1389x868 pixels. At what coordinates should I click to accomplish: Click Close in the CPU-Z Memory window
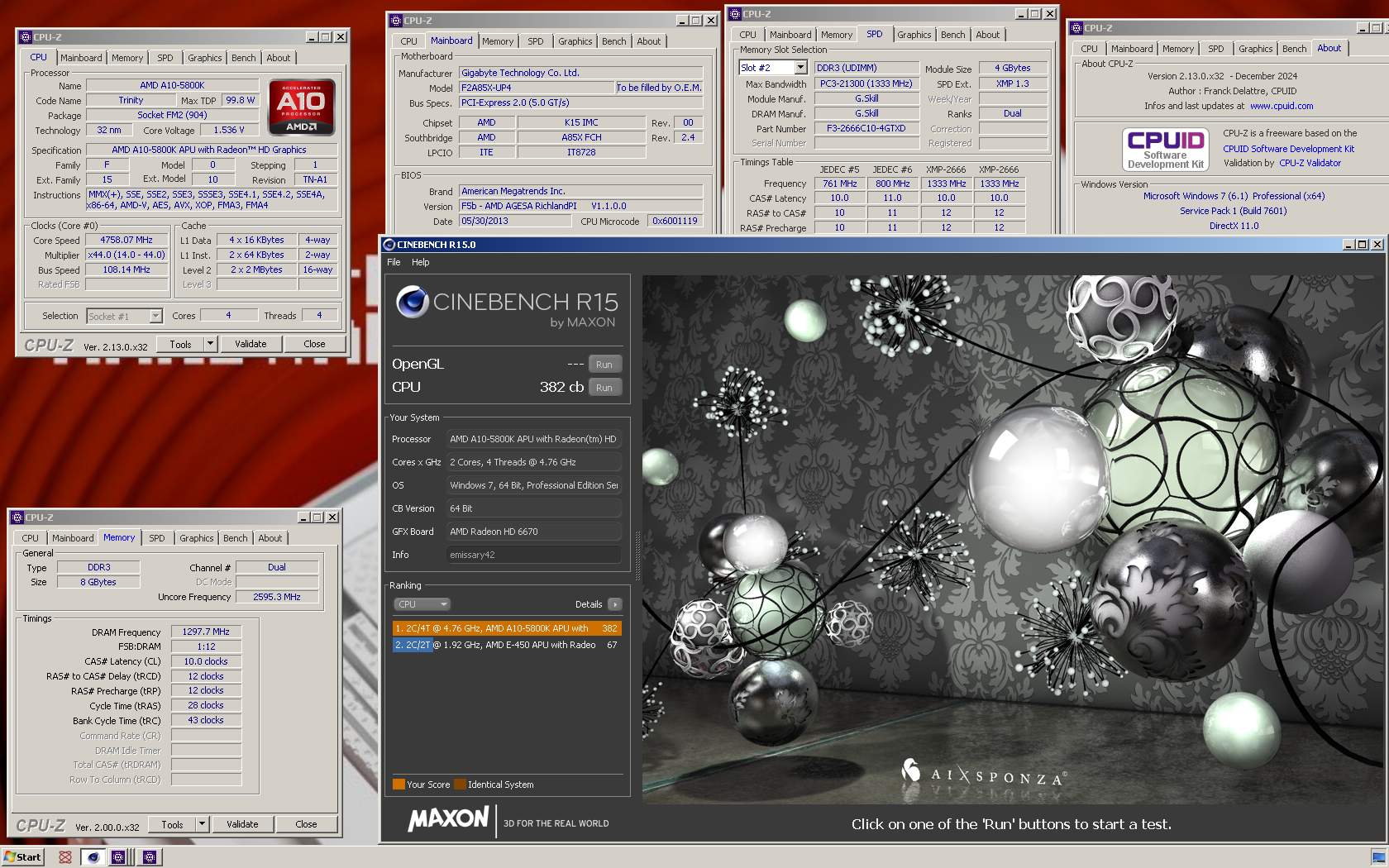pos(306,824)
